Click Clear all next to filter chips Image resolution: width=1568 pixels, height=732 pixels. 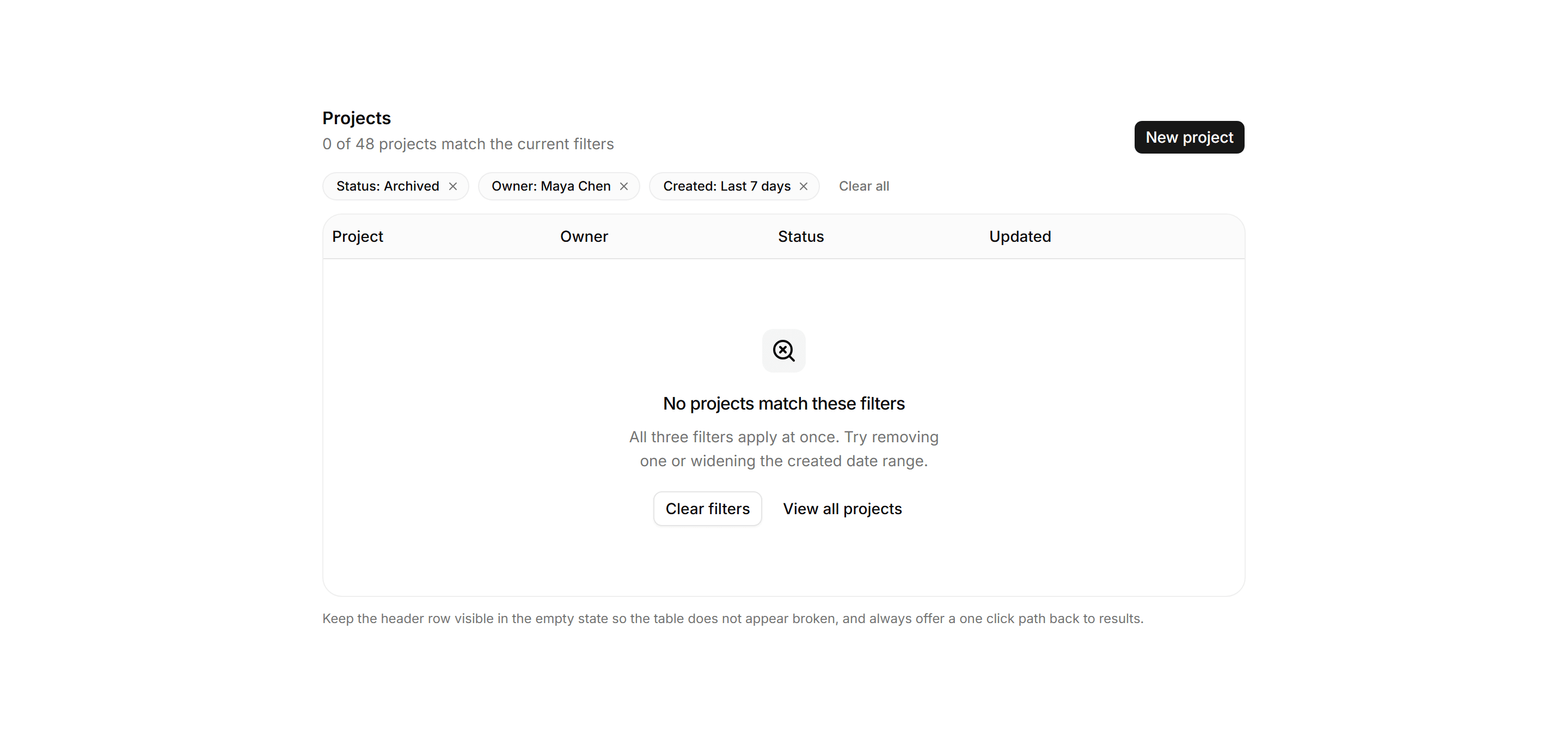tap(863, 186)
